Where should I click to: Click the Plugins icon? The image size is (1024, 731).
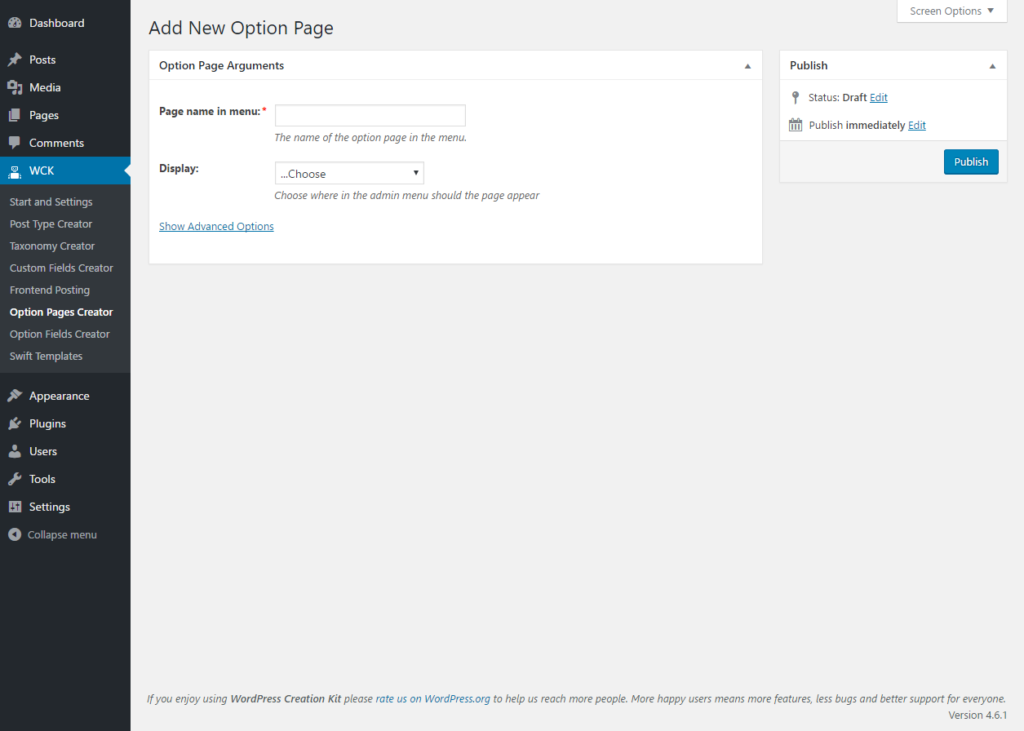point(15,423)
